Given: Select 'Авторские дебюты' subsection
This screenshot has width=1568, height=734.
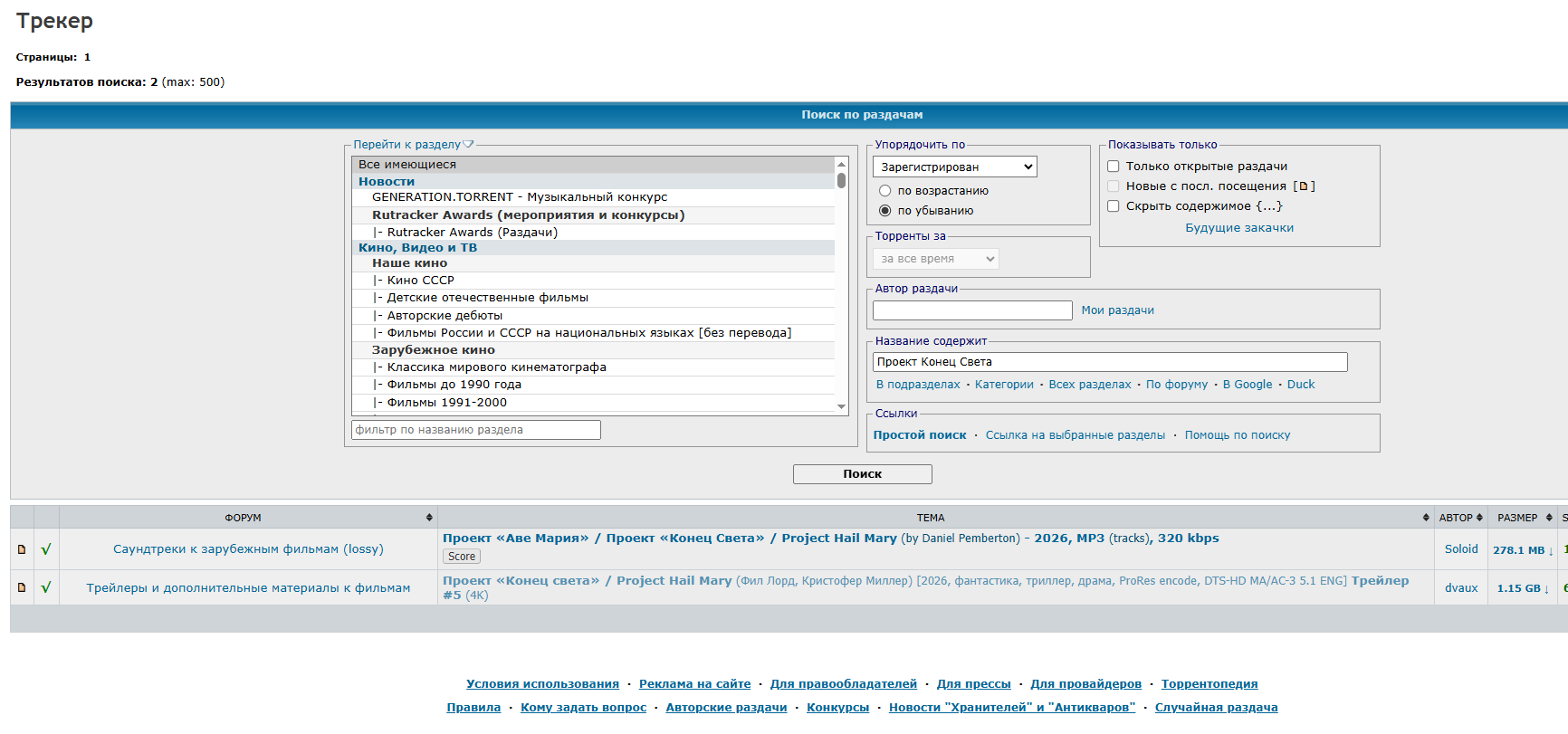Looking at the screenshot, I should pyautogui.click(x=593, y=316).
